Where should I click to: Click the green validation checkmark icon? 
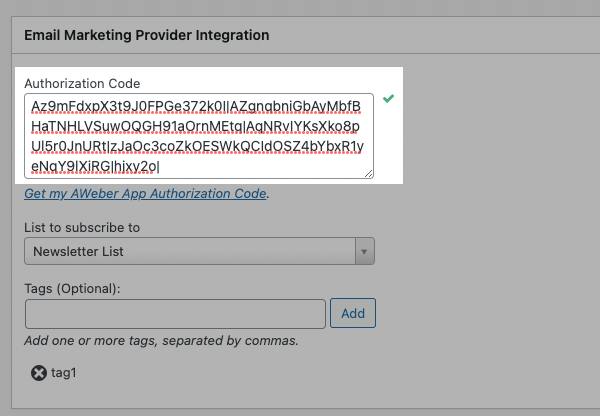point(388,100)
